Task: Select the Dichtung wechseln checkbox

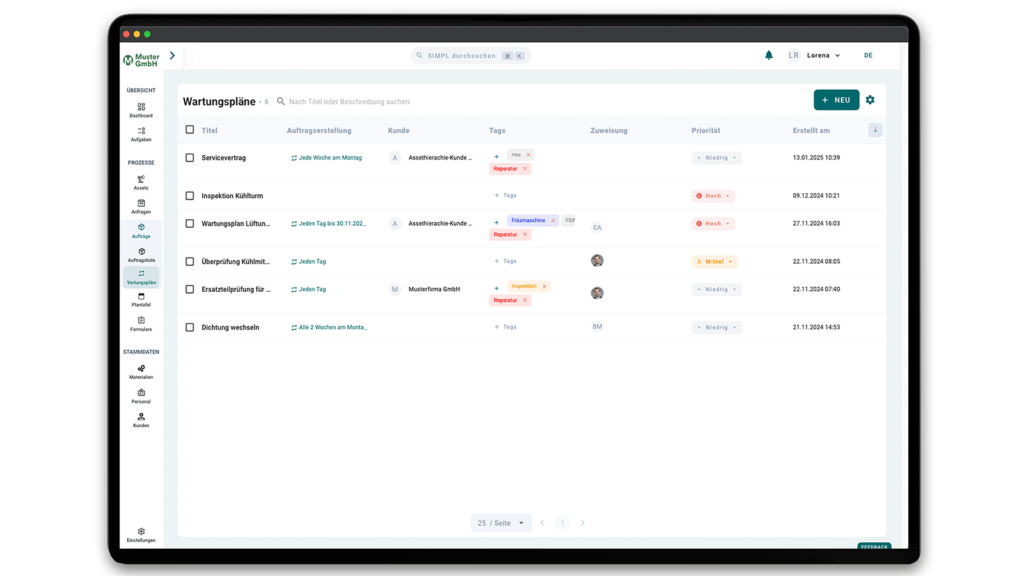Action: (x=190, y=327)
